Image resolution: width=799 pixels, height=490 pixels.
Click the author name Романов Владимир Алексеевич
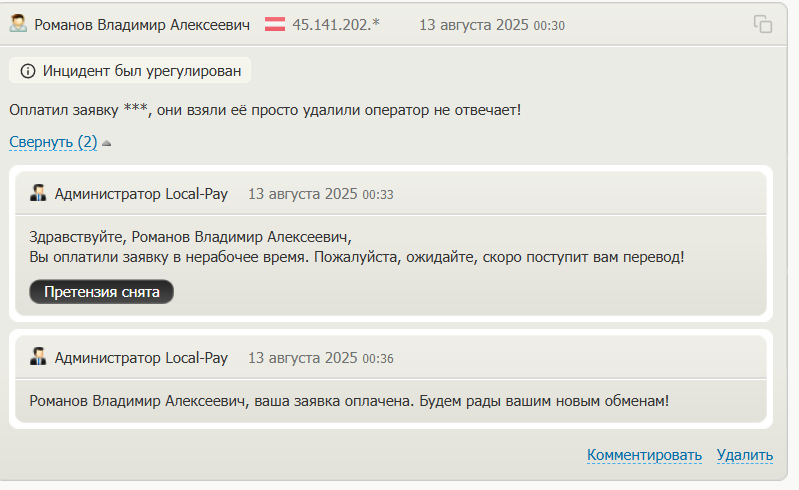coord(142,24)
